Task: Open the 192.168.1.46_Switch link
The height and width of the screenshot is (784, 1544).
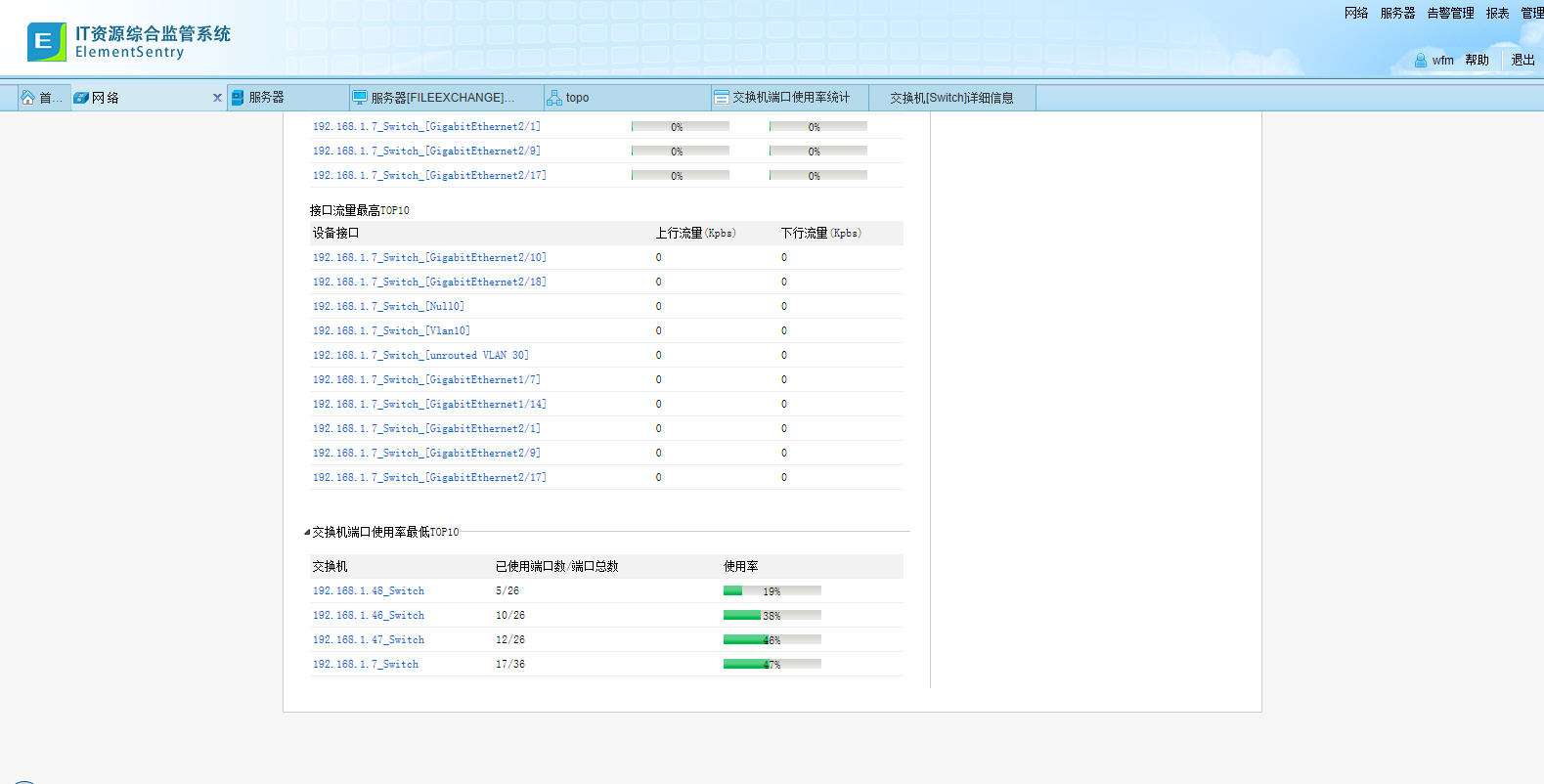Action: tap(369, 615)
